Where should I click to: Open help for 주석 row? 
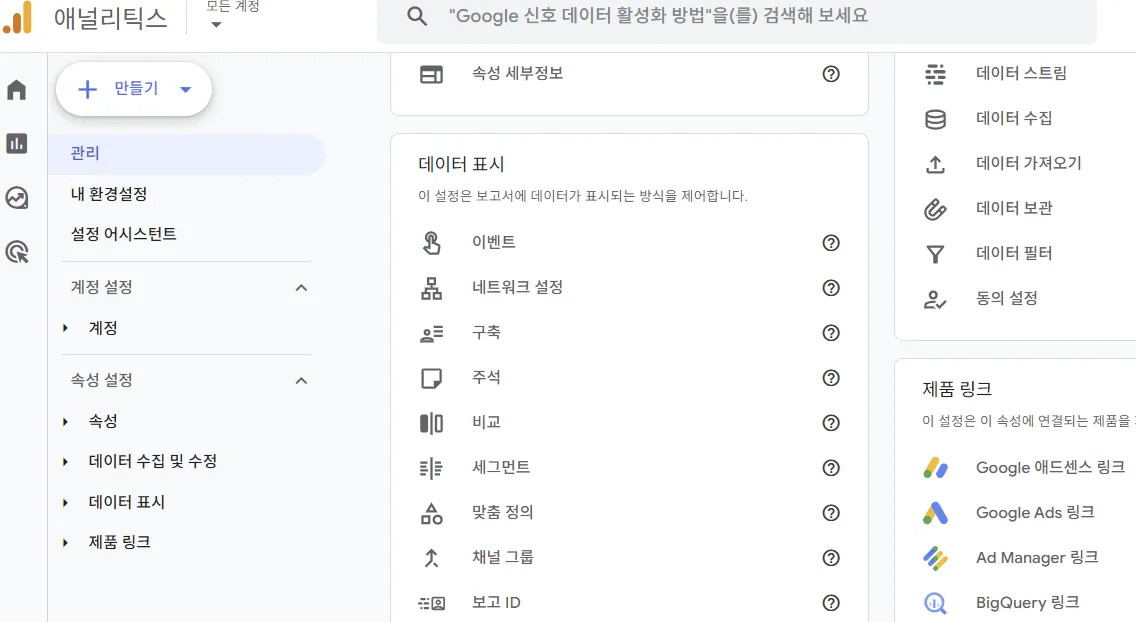pyautogui.click(x=831, y=378)
